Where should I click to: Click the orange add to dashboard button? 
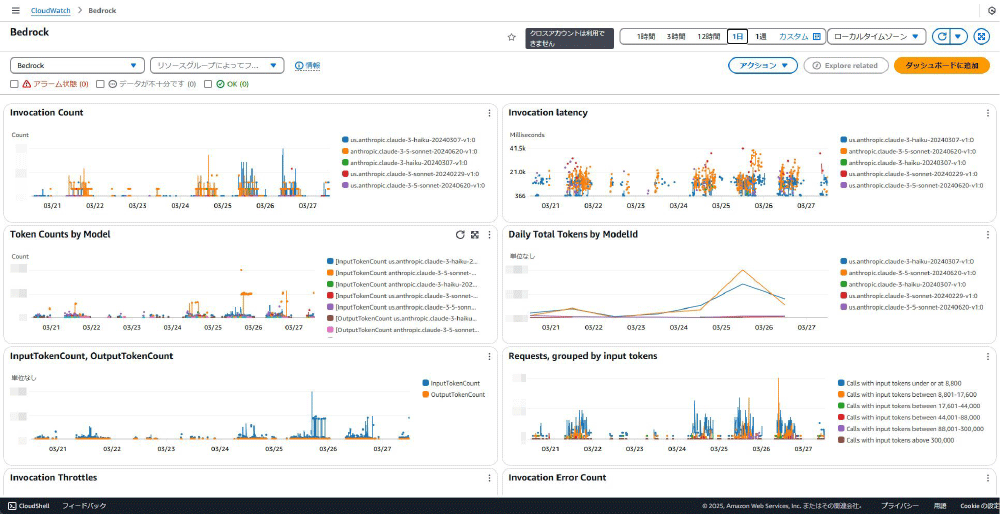(x=941, y=65)
